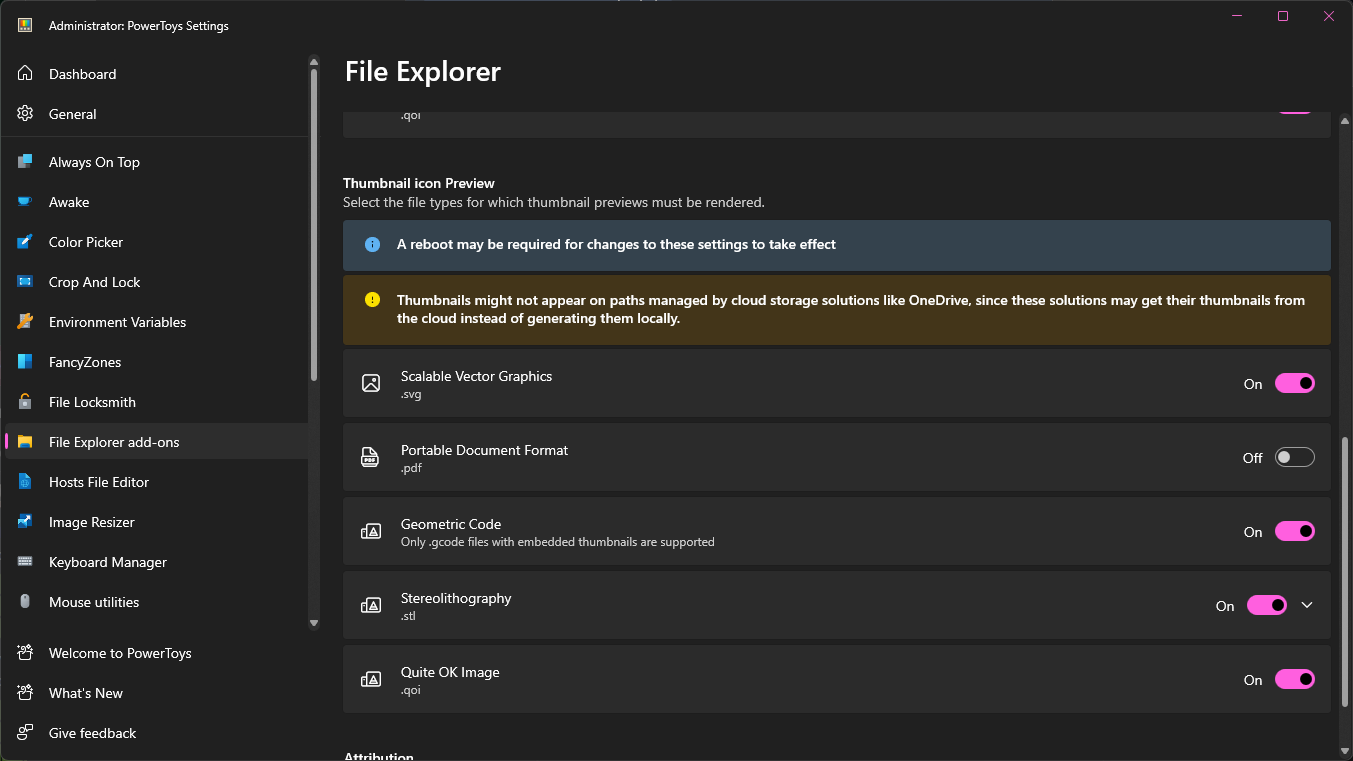Click 'Only .gcode files with embedded thumbnails' text
Screen dimensions: 1353x761
tap(558, 542)
